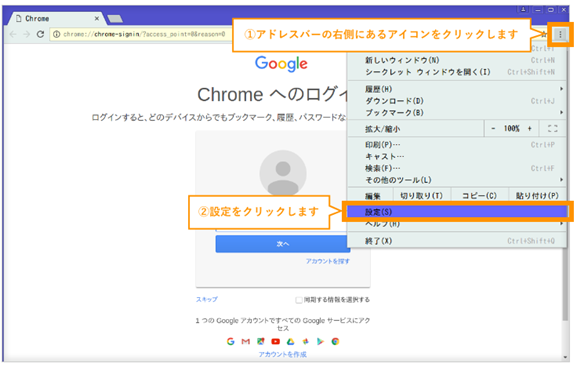Decrease zoom with minus button
577x367 pixels.
pos(493,128)
